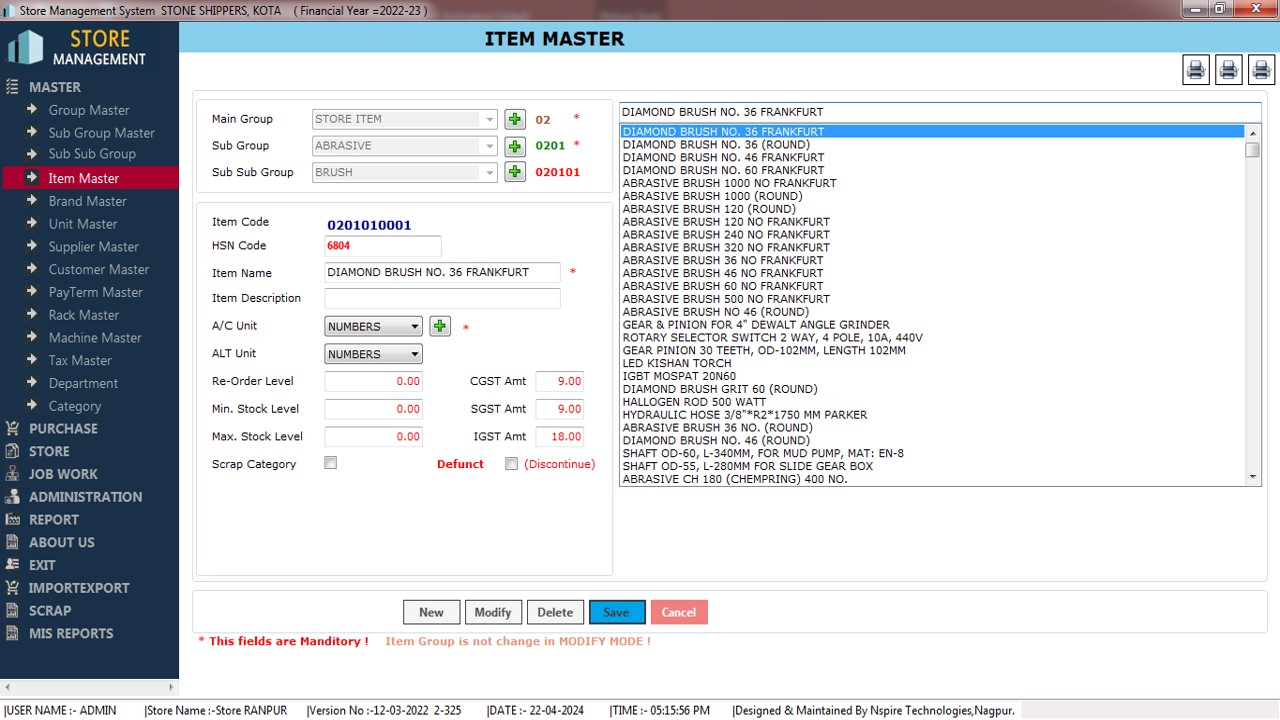Open Supplier Master from the sidebar

tap(93, 246)
